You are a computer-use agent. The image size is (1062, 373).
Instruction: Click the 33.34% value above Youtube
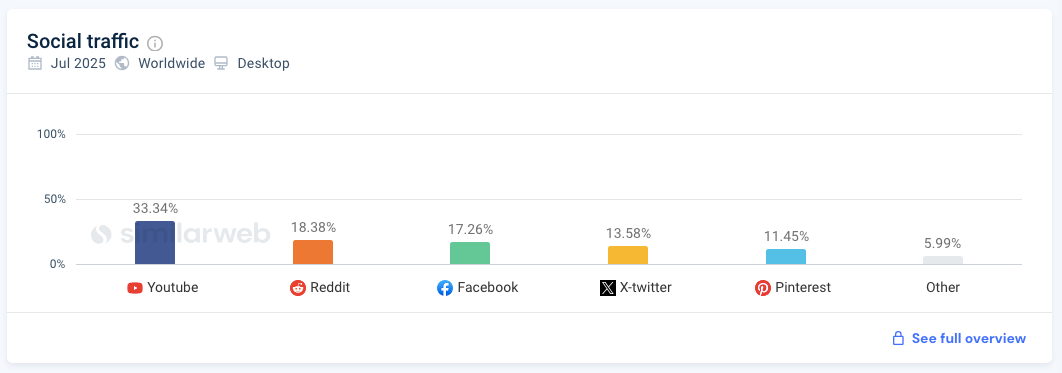pyautogui.click(x=155, y=209)
